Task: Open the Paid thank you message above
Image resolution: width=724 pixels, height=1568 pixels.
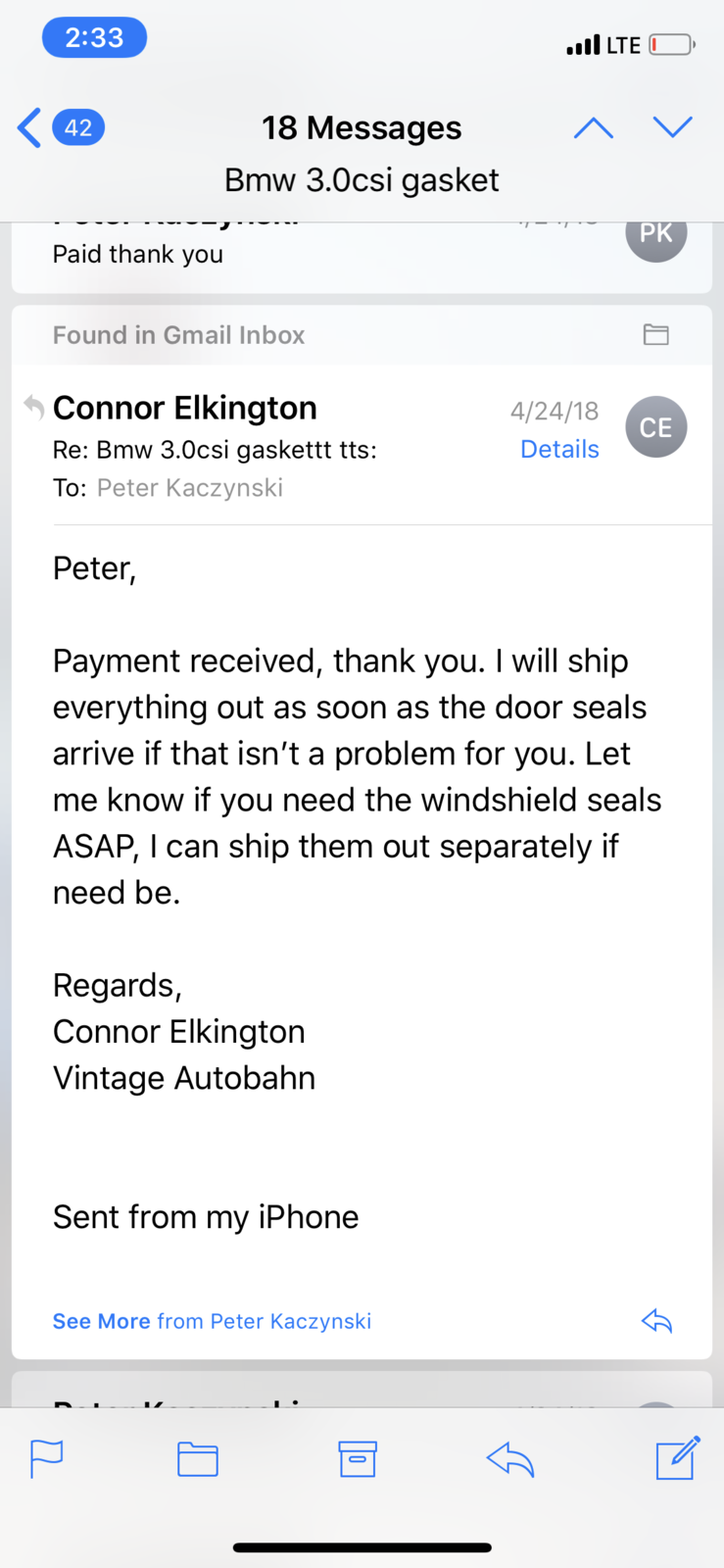Action: [138, 255]
